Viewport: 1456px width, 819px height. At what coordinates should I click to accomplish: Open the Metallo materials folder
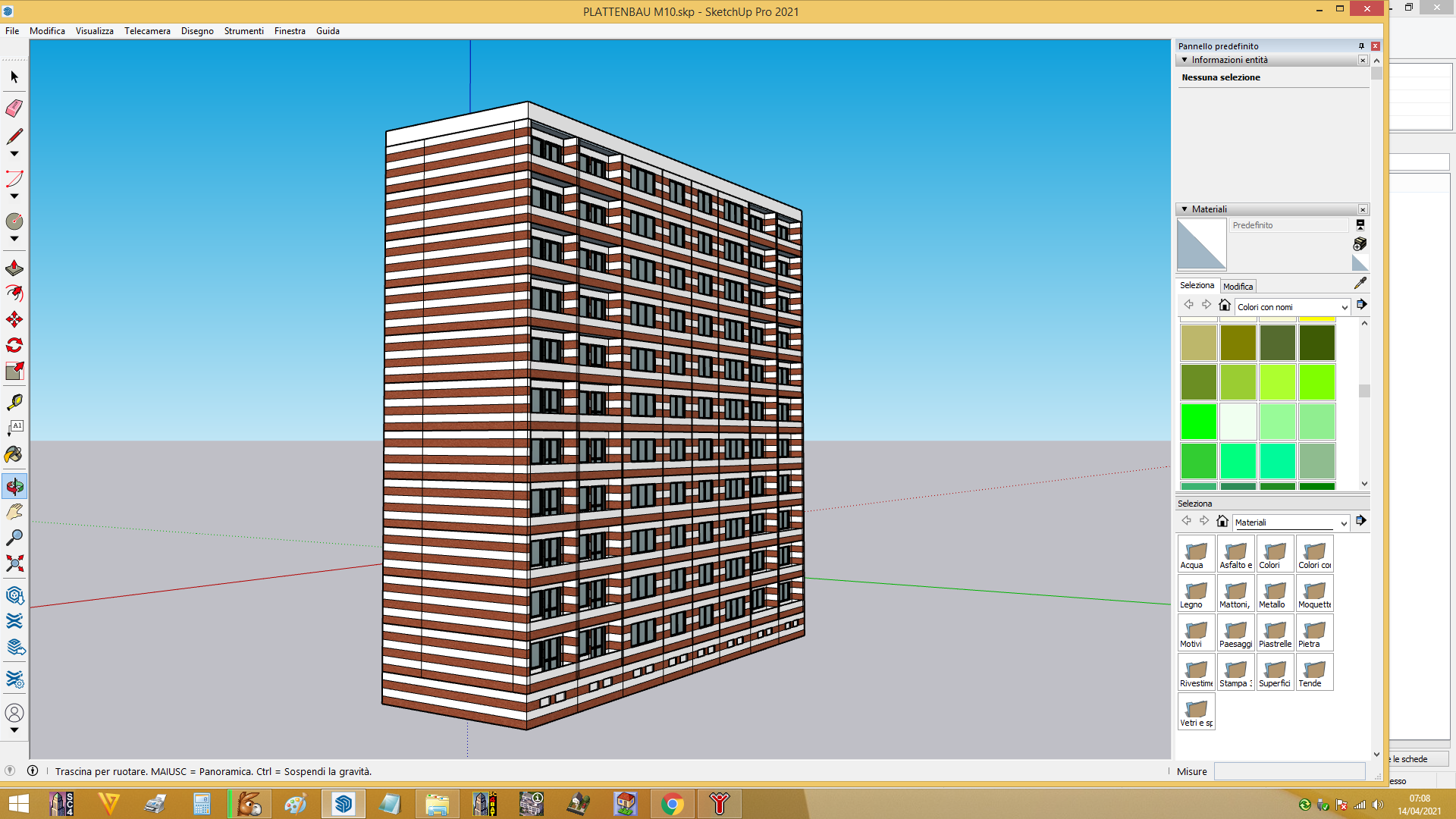(x=1276, y=593)
